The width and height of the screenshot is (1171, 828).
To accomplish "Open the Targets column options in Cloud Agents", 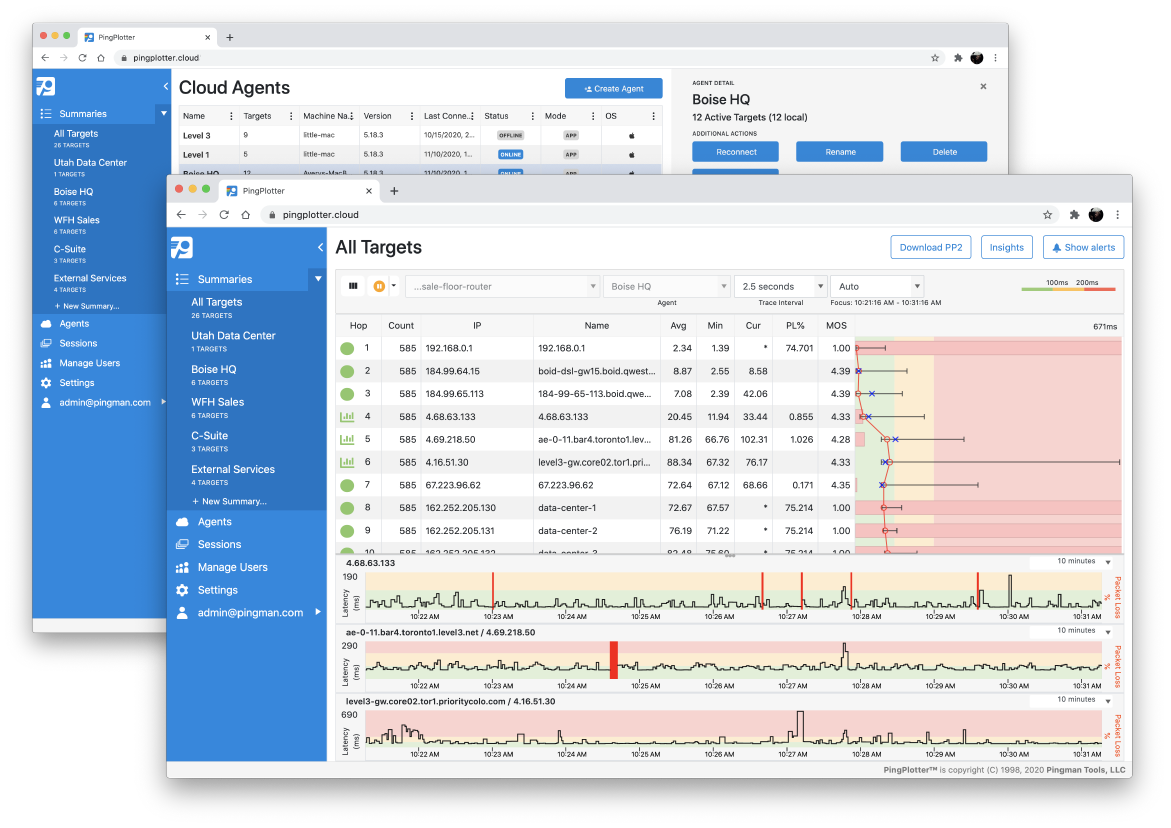I will [291, 116].
